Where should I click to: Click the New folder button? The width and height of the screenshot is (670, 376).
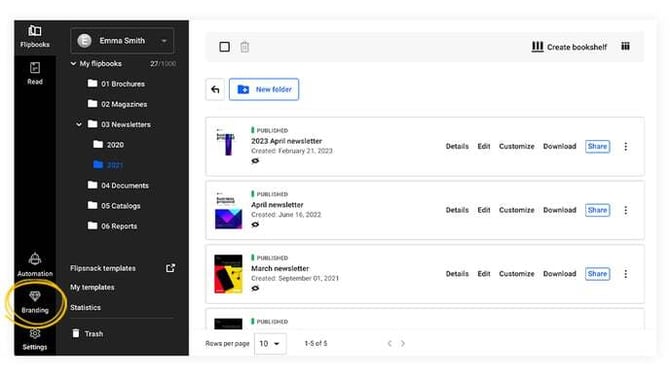click(264, 89)
